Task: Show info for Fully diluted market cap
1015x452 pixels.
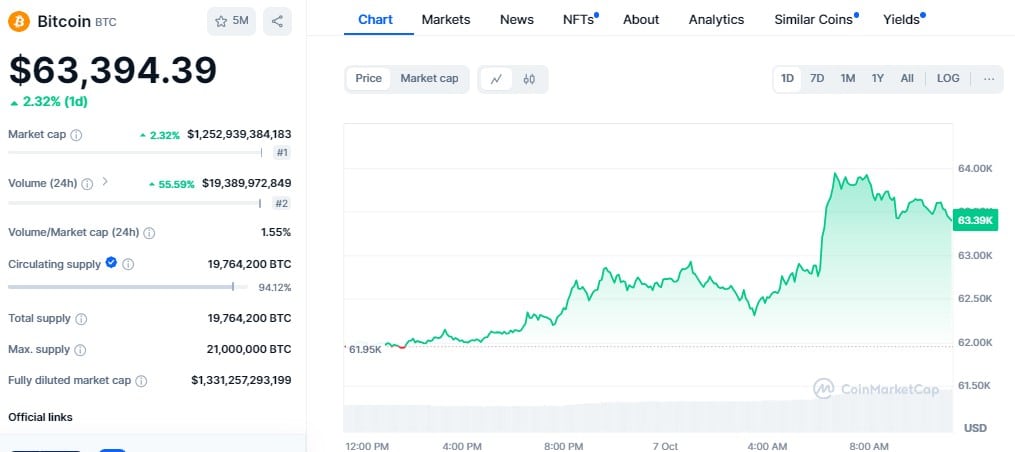Action: (140, 381)
